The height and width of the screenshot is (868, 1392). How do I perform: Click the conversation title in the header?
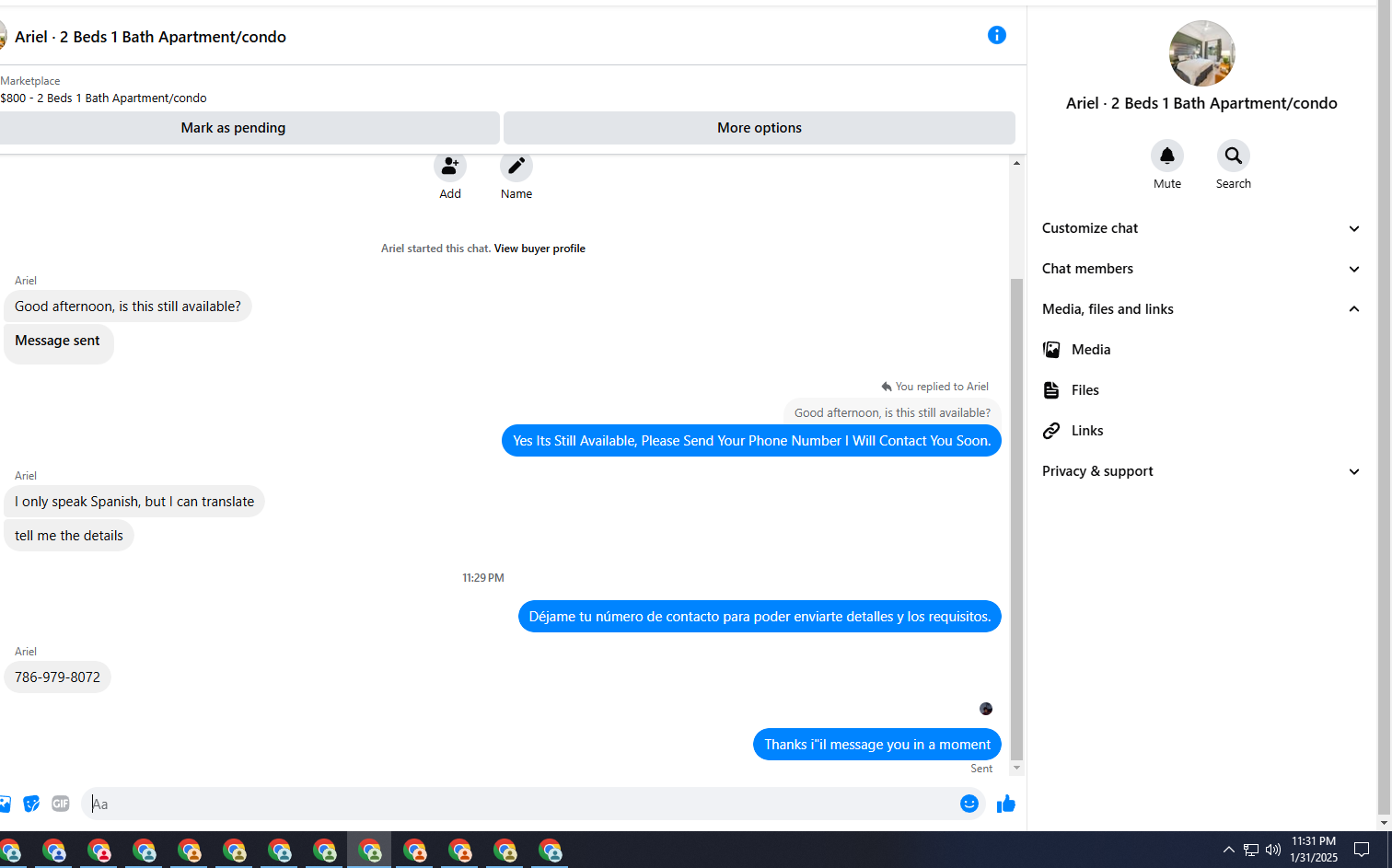click(x=150, y=37)
